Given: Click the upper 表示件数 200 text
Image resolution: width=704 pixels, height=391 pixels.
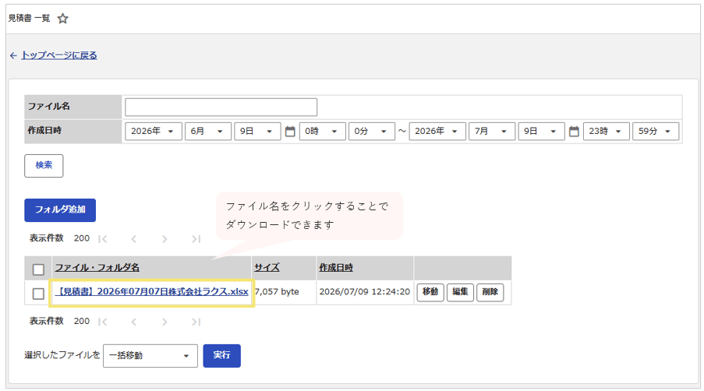Looking at the screenshot, I should pos(60,238).
